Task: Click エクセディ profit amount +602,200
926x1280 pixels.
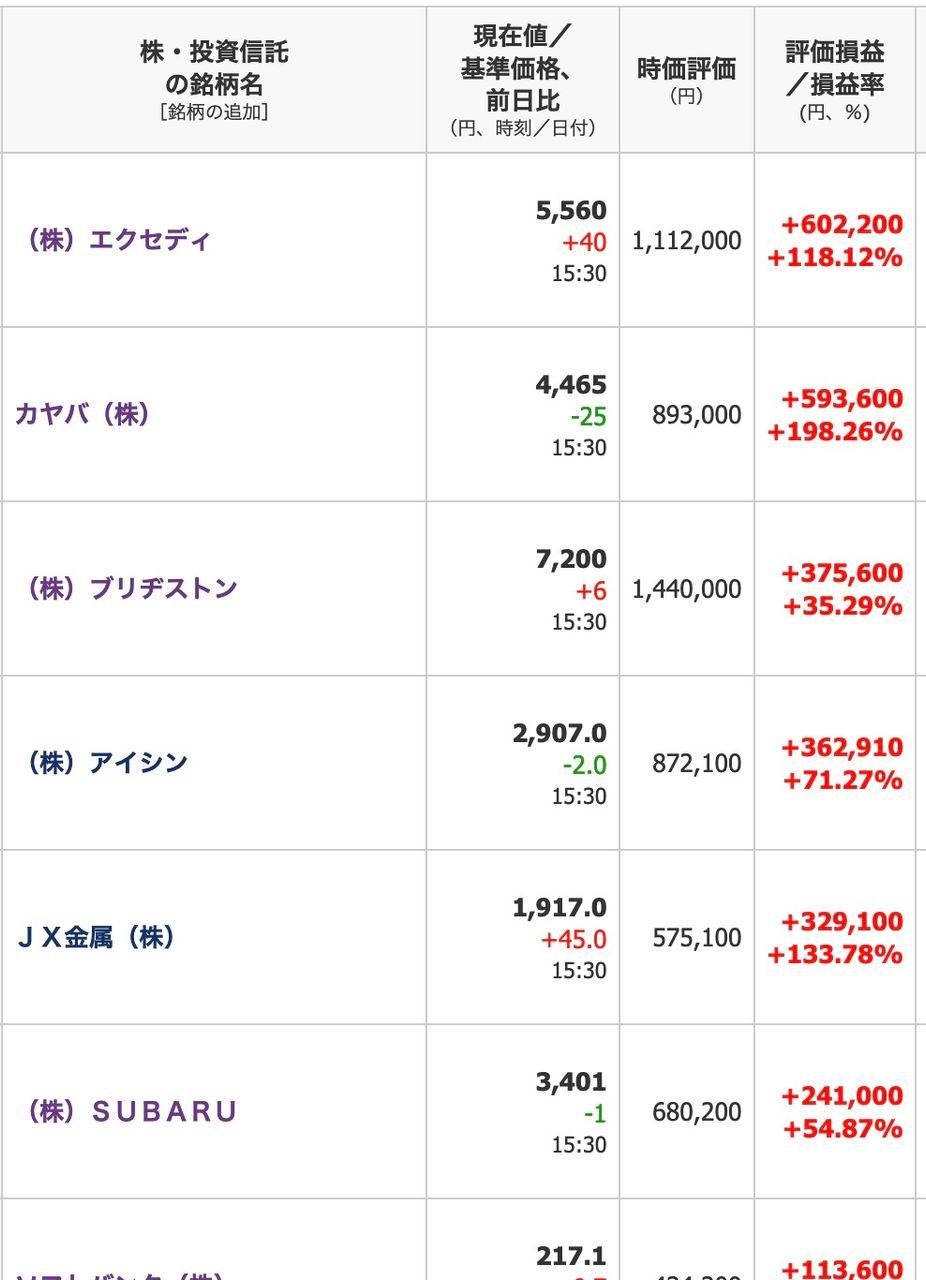Action: [841, 225]
